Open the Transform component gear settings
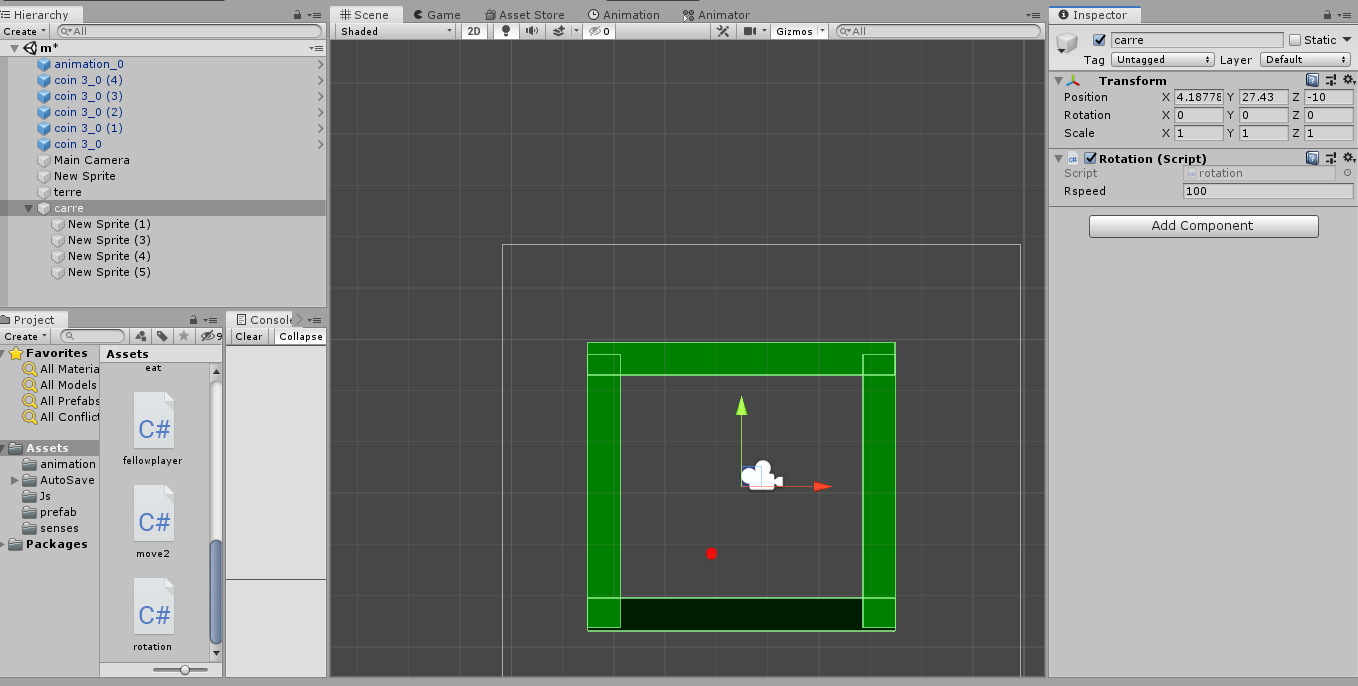This screenshot has width=1358, height=686. 1347,80
